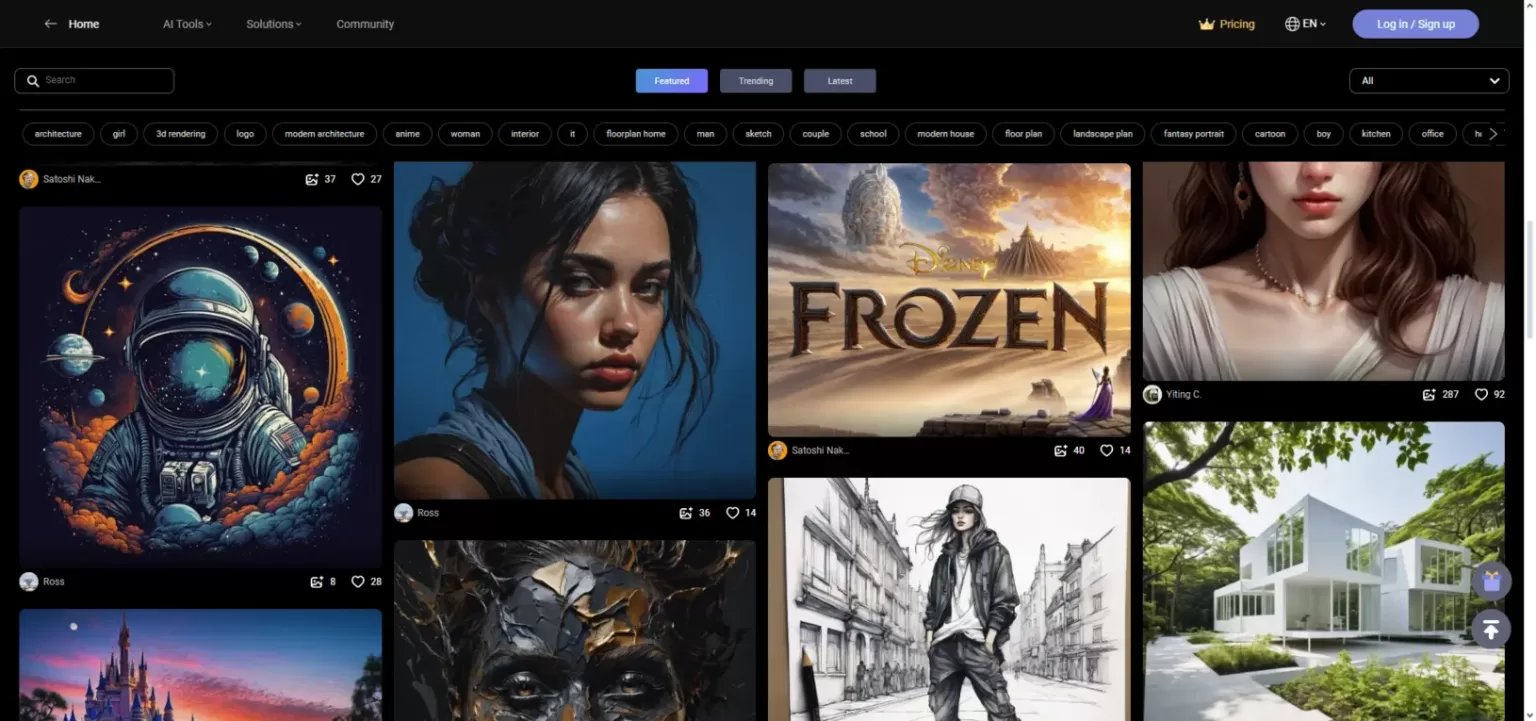The image size is (1536, 721).
Task: Open the All filter dropdown
Action: pos(1429,81)
